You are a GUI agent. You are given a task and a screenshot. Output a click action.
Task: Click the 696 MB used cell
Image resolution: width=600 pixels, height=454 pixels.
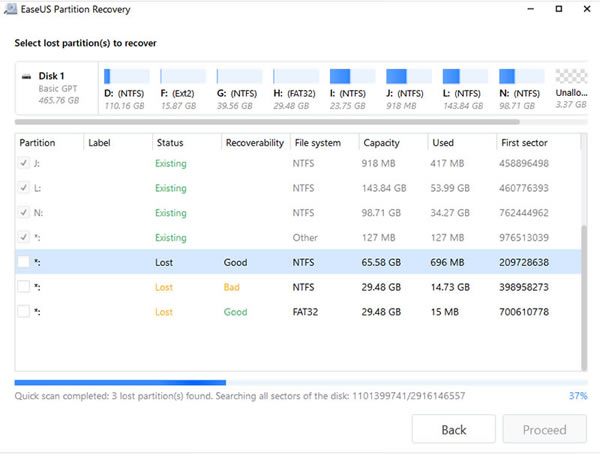(x=447, y=263)
